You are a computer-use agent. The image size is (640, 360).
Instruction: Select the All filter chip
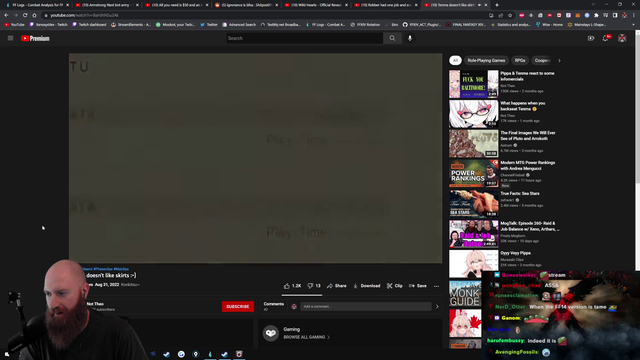455,60
